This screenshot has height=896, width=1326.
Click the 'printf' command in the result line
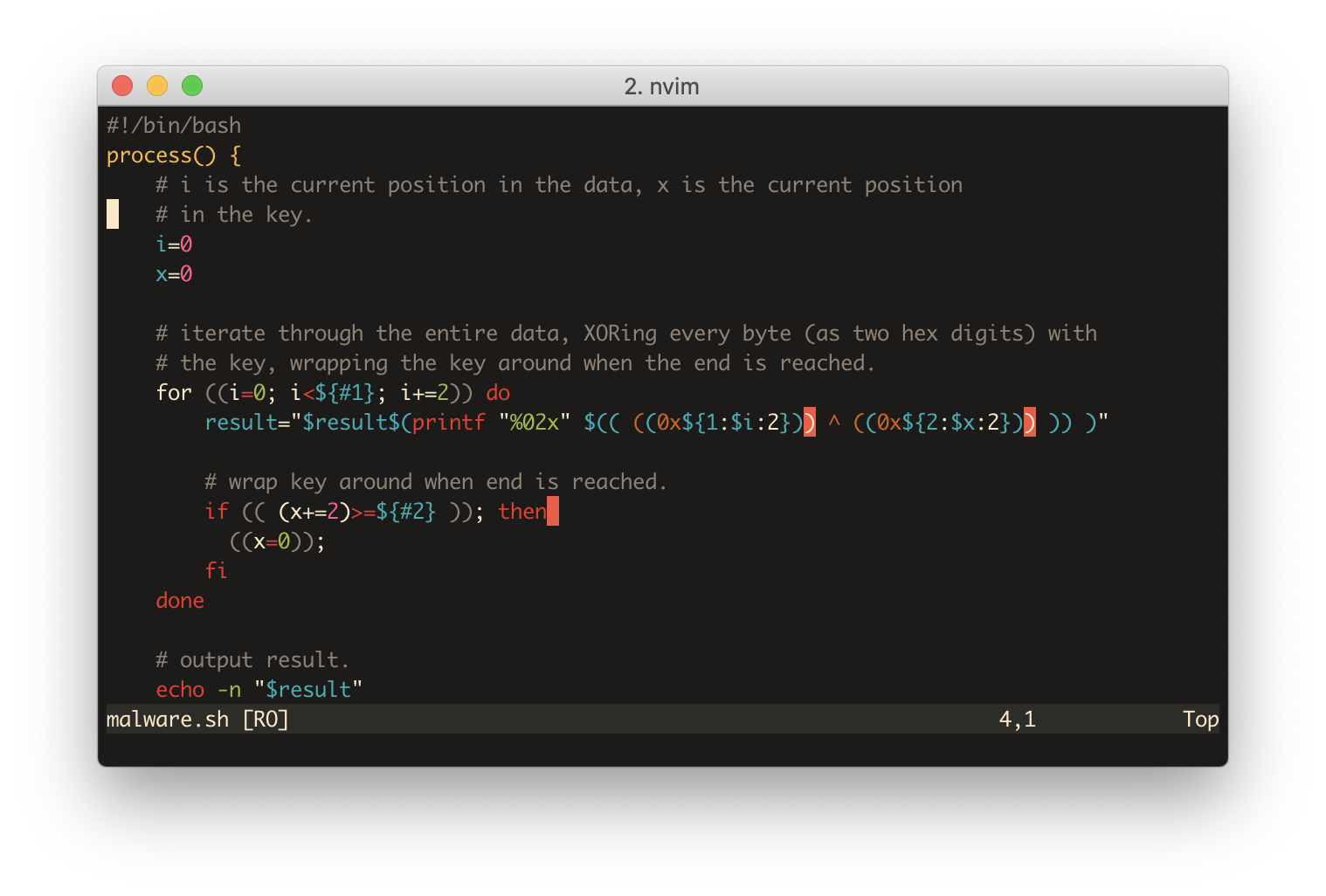(x=449, y=423)
